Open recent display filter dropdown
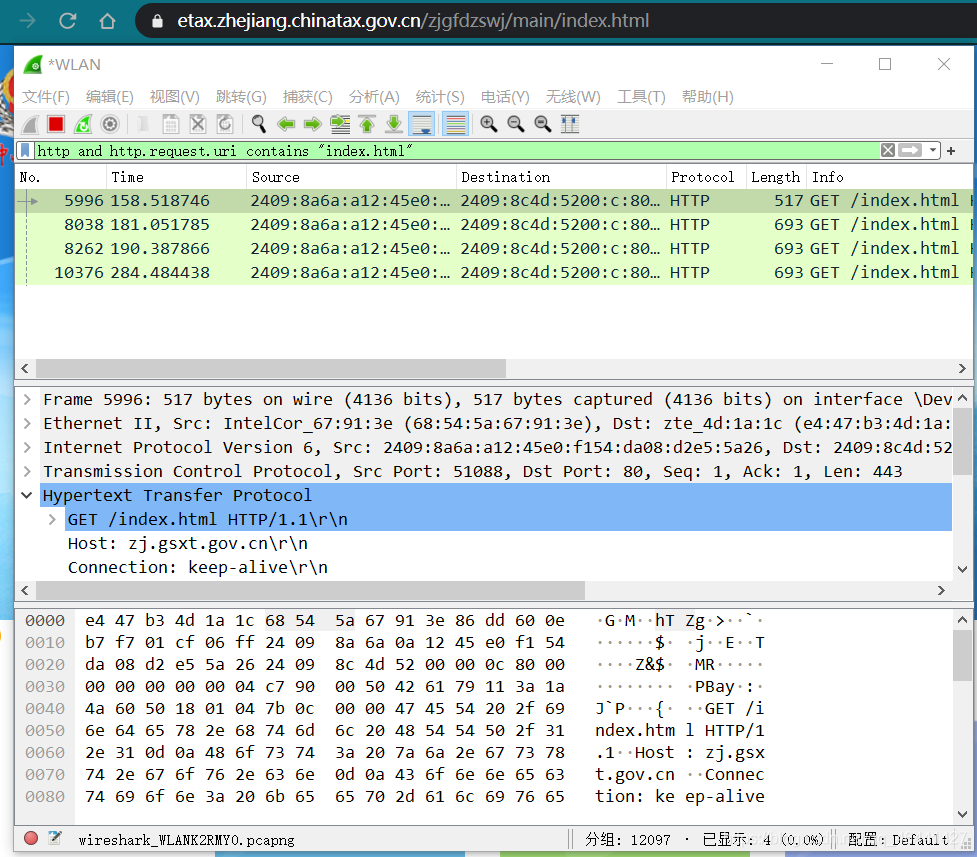Viewport: 977px width, 857px height. (932, 151)
